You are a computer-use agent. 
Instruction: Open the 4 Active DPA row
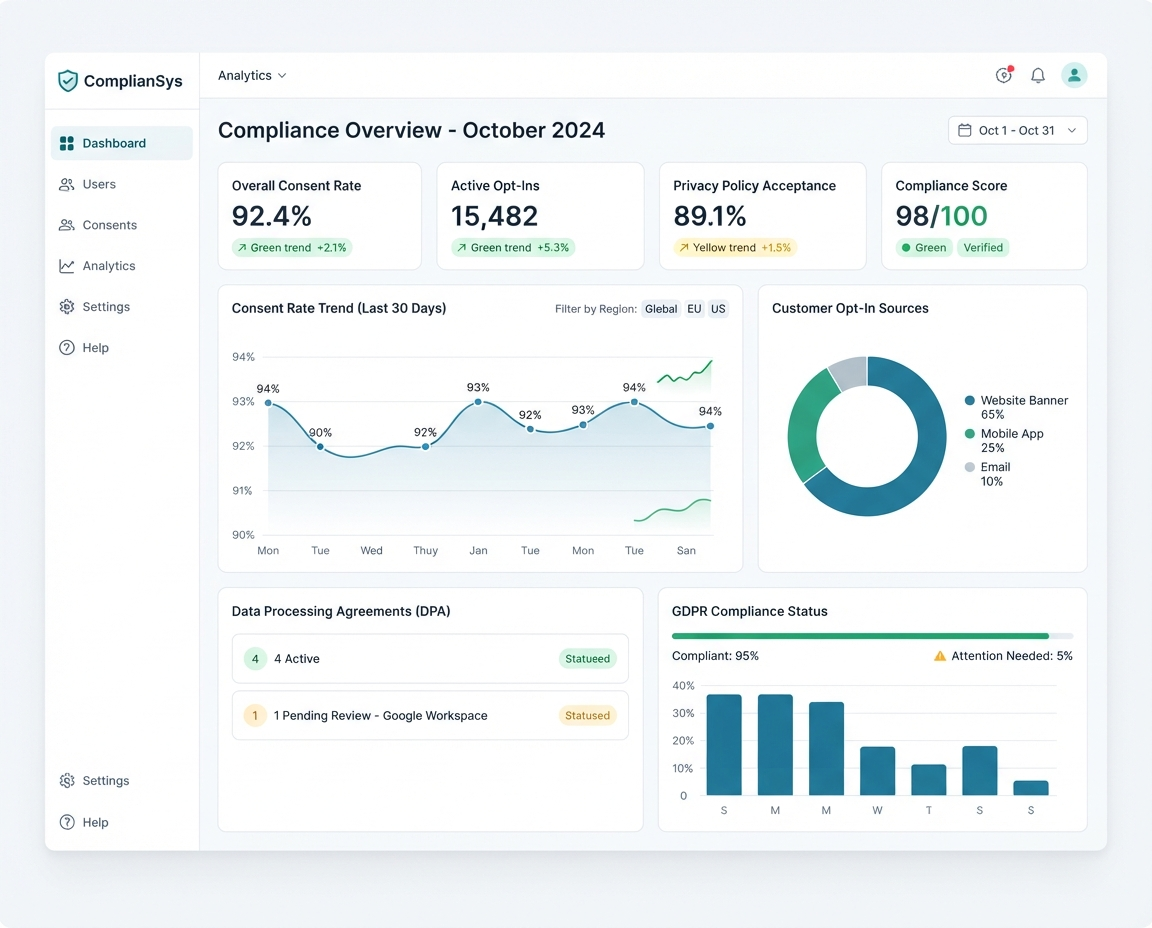click(430, 658)
